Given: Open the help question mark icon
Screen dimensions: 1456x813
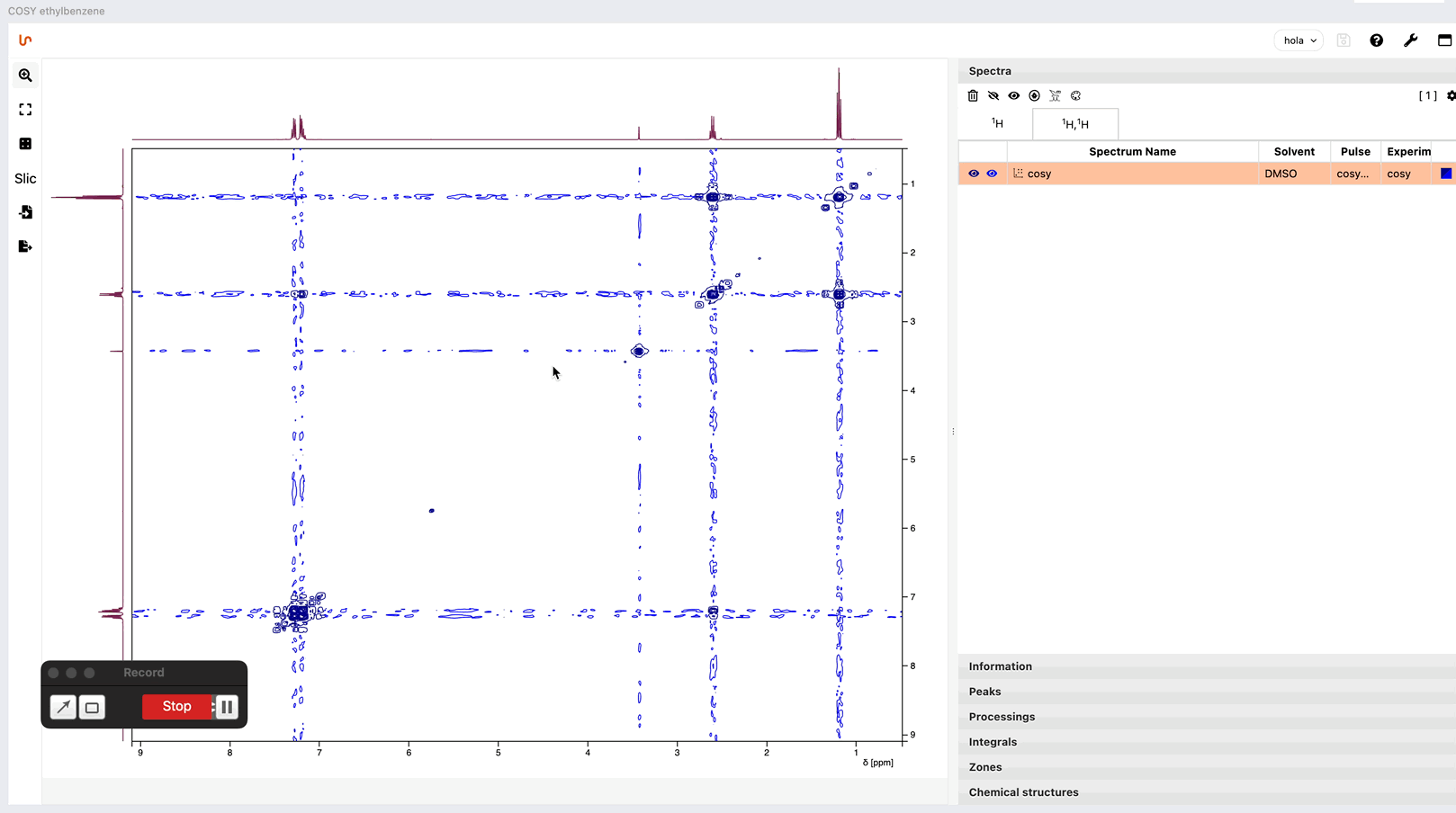Looking at the screenshot, I should [1377, 40].
